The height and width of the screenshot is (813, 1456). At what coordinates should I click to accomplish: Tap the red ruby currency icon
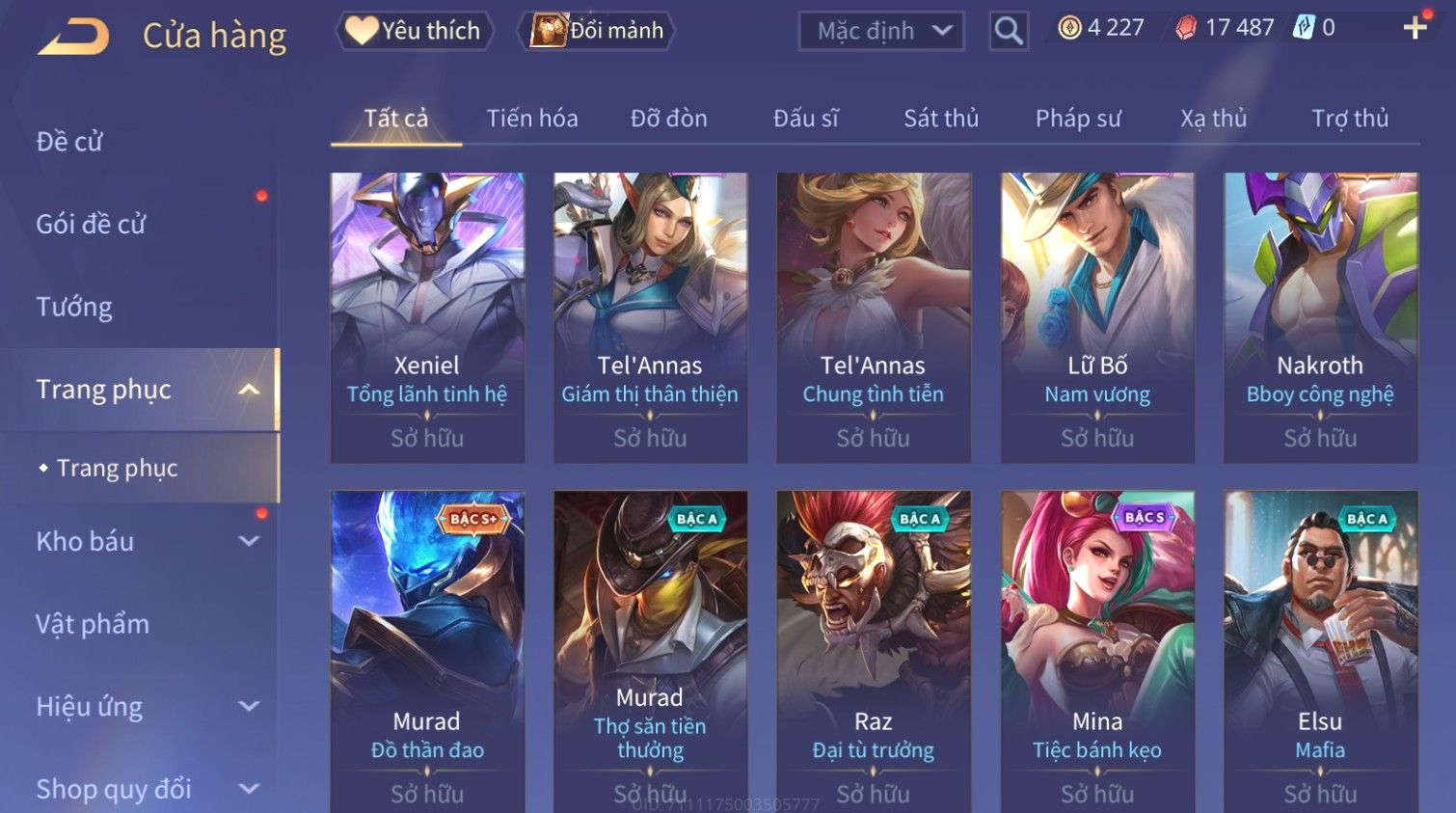(x=1186, y=28)
